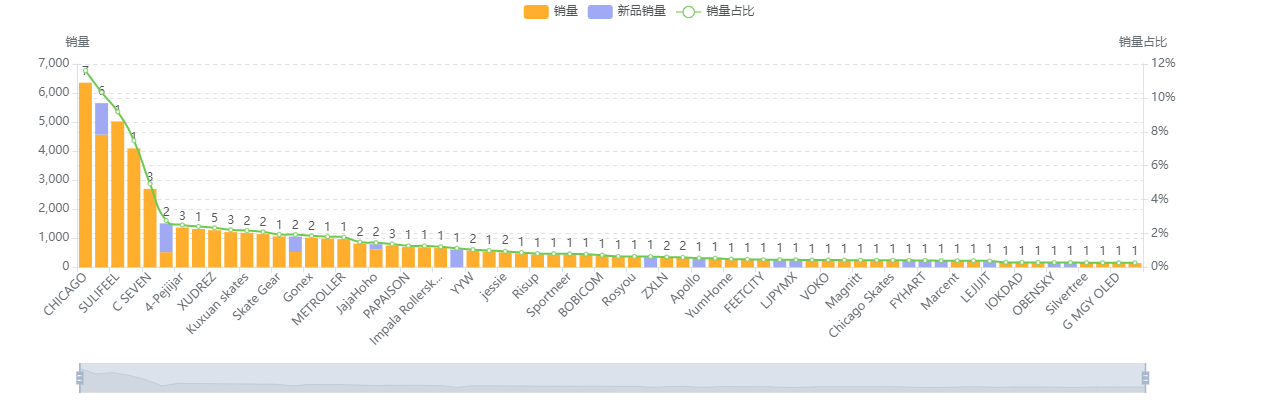Toggle the 新品销量 legend series
1278x400 pixels.
coord(627,12)
